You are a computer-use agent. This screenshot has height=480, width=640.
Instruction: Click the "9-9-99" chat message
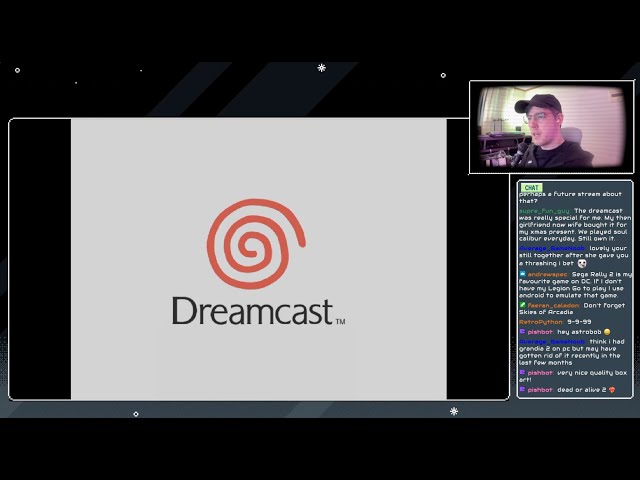[579, 322]
